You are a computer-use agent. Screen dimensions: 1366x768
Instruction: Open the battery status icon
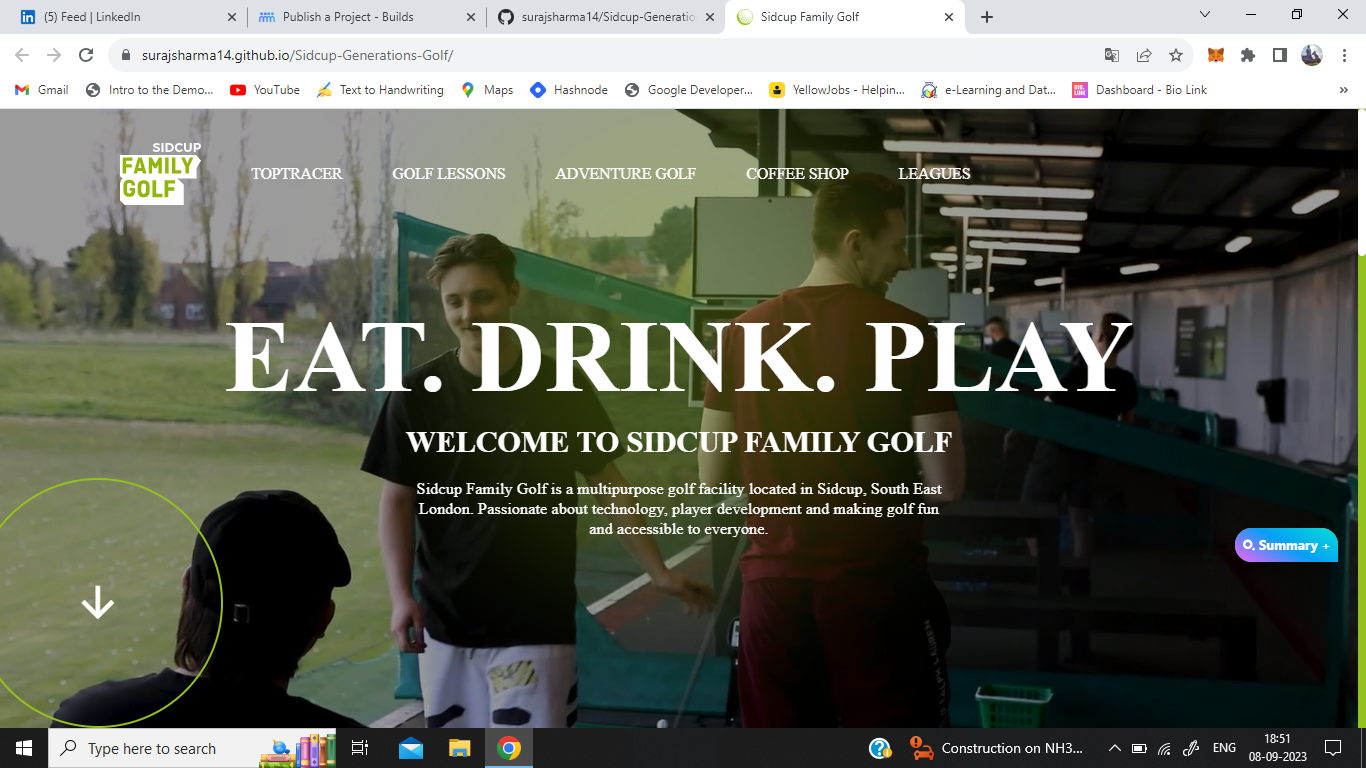coord(1139,748)
